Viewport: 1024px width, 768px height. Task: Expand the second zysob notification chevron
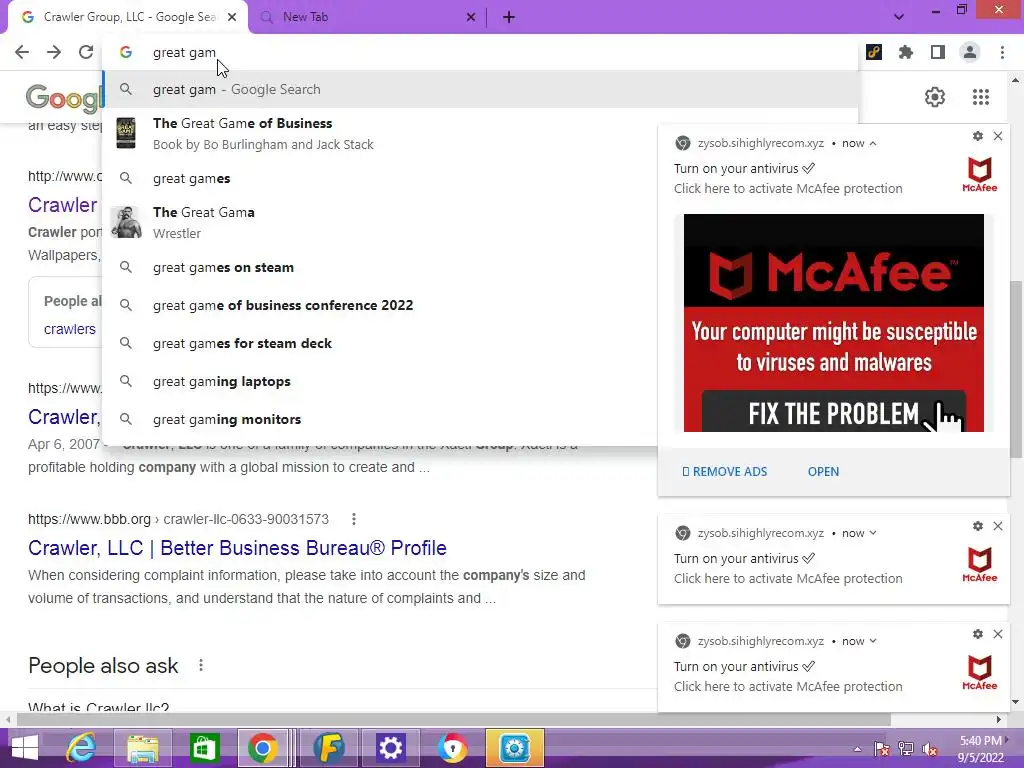coord(873,533)
